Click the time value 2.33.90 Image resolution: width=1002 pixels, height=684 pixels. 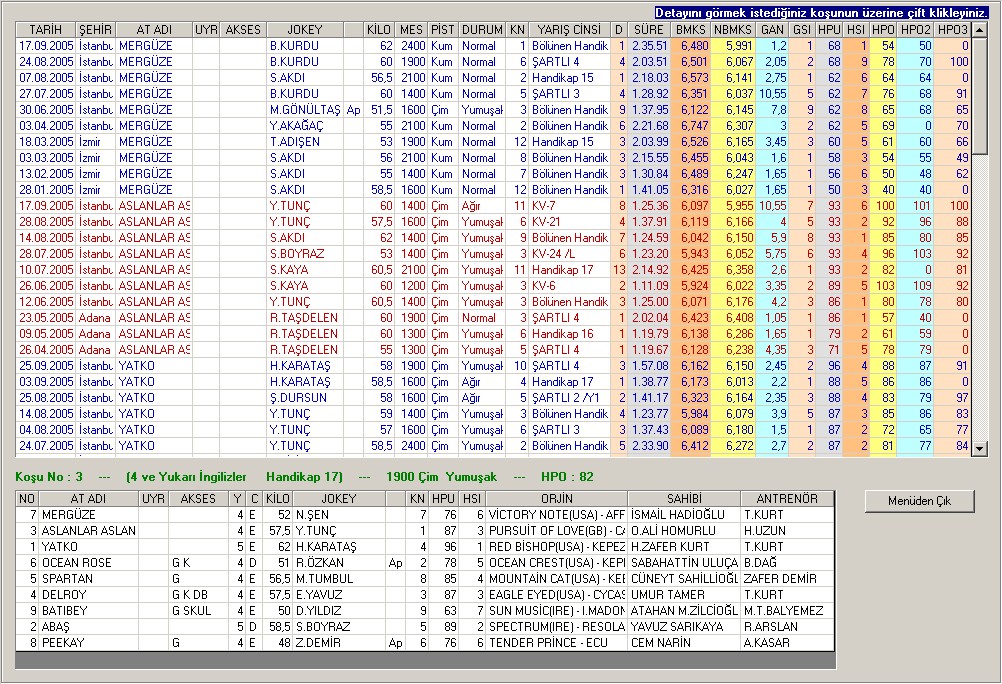[x=649, y=446]
